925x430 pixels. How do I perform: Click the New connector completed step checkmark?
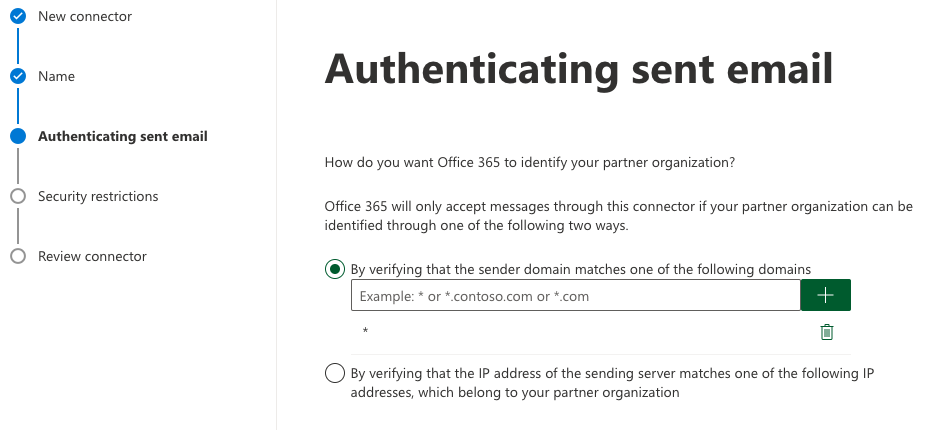[x=18, y=17]
